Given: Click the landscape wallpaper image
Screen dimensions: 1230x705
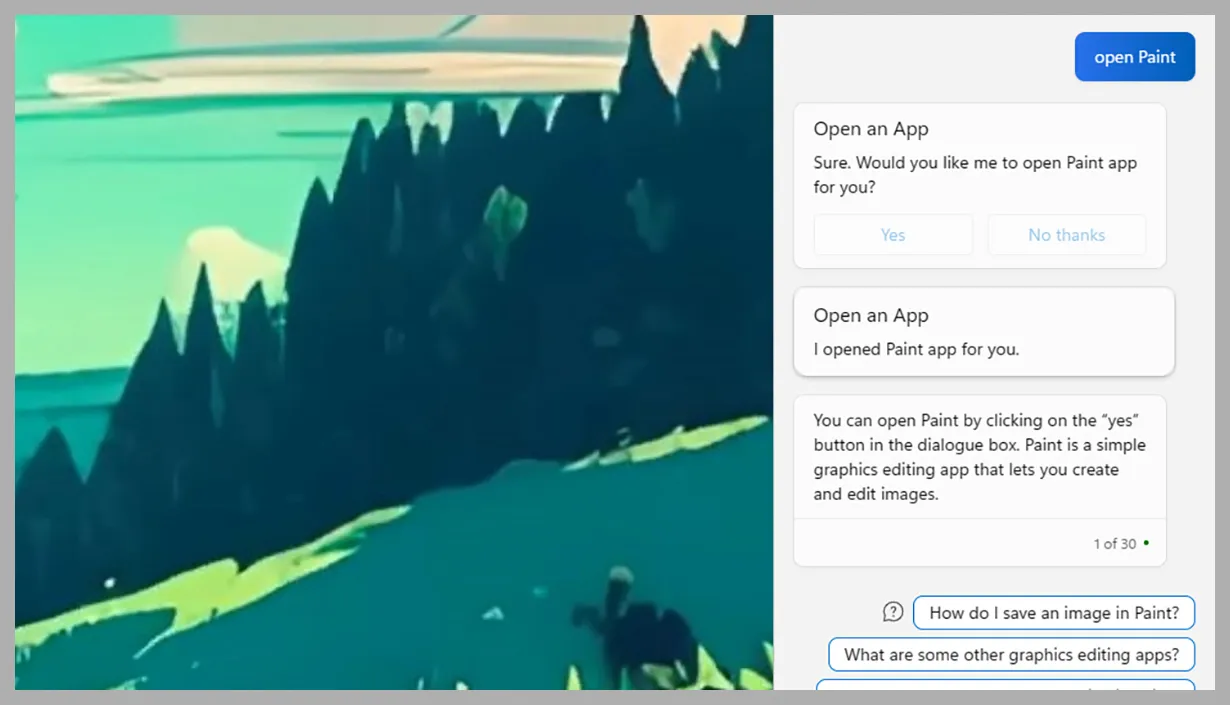Looking at the screenshot, I should (394, 352).
